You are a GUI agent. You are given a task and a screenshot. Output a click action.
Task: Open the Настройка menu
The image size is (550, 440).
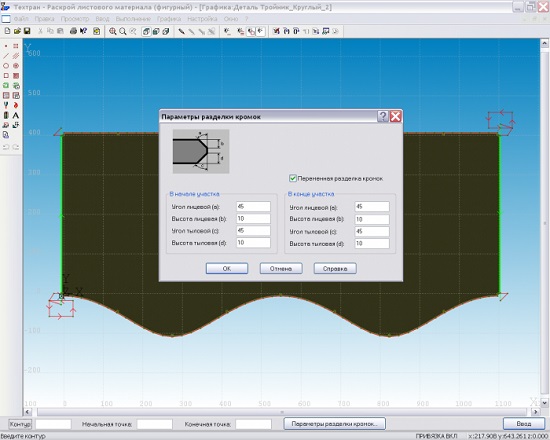tap(202, 19)
